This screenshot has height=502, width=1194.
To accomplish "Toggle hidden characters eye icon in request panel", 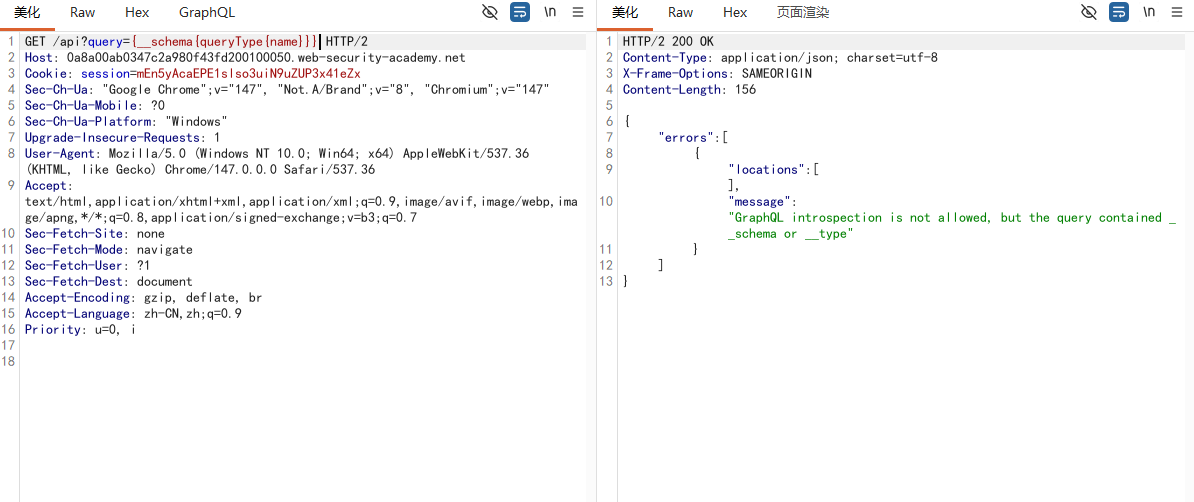I will (x=490, y=12).
